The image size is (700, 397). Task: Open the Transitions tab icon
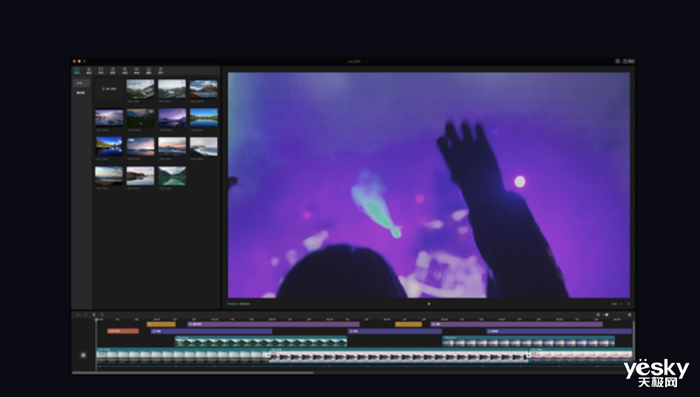(x=137, y=71)
